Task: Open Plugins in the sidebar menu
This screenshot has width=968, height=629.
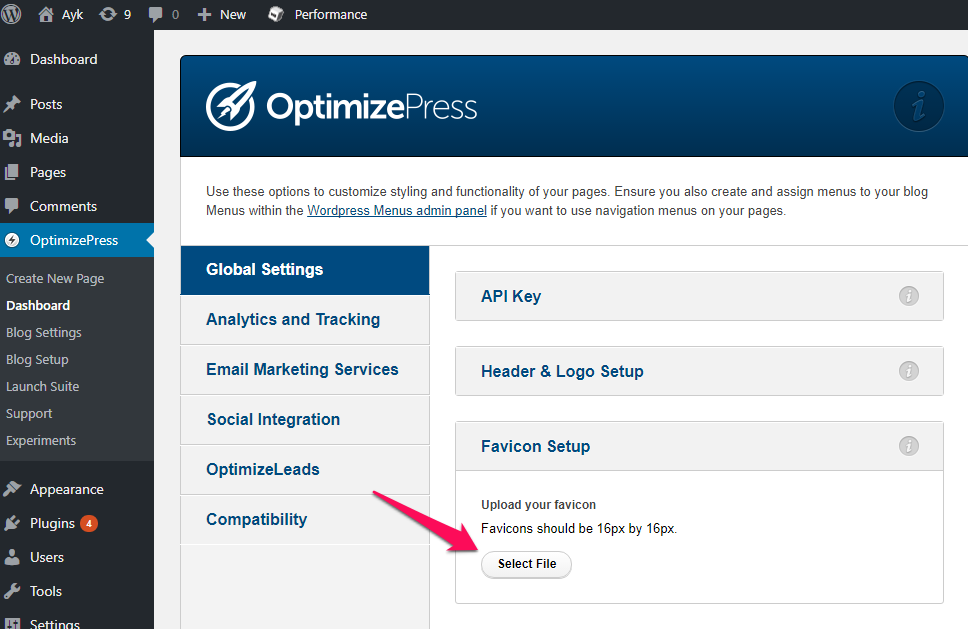Action: coord(52,523)
